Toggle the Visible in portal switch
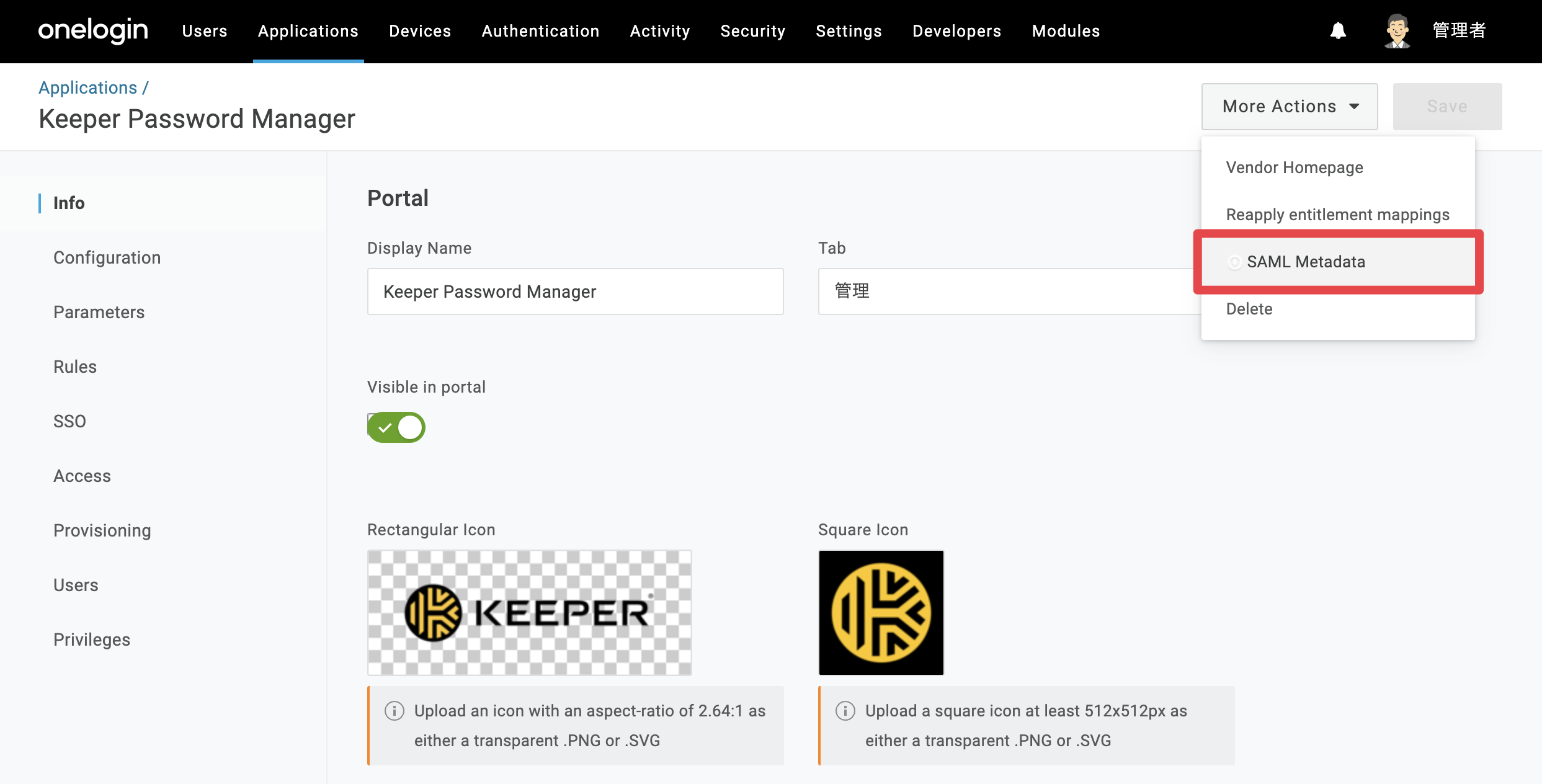This screenshot has height=784, width=1542. coord(396,427)
